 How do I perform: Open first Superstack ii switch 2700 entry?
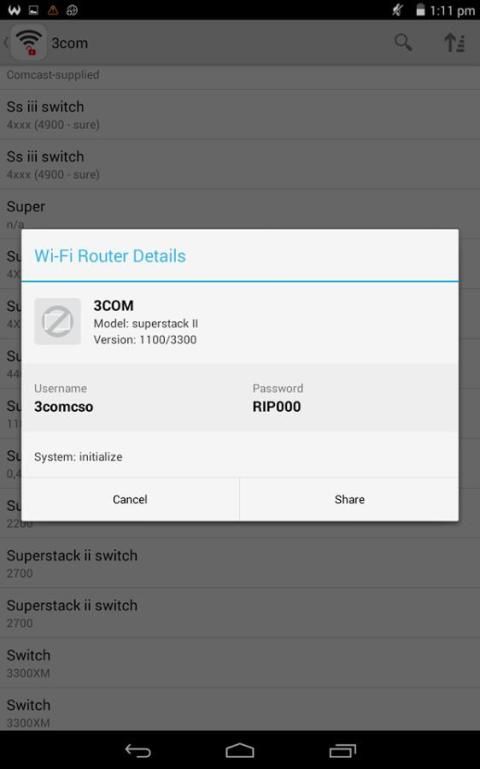click(240, 564)
